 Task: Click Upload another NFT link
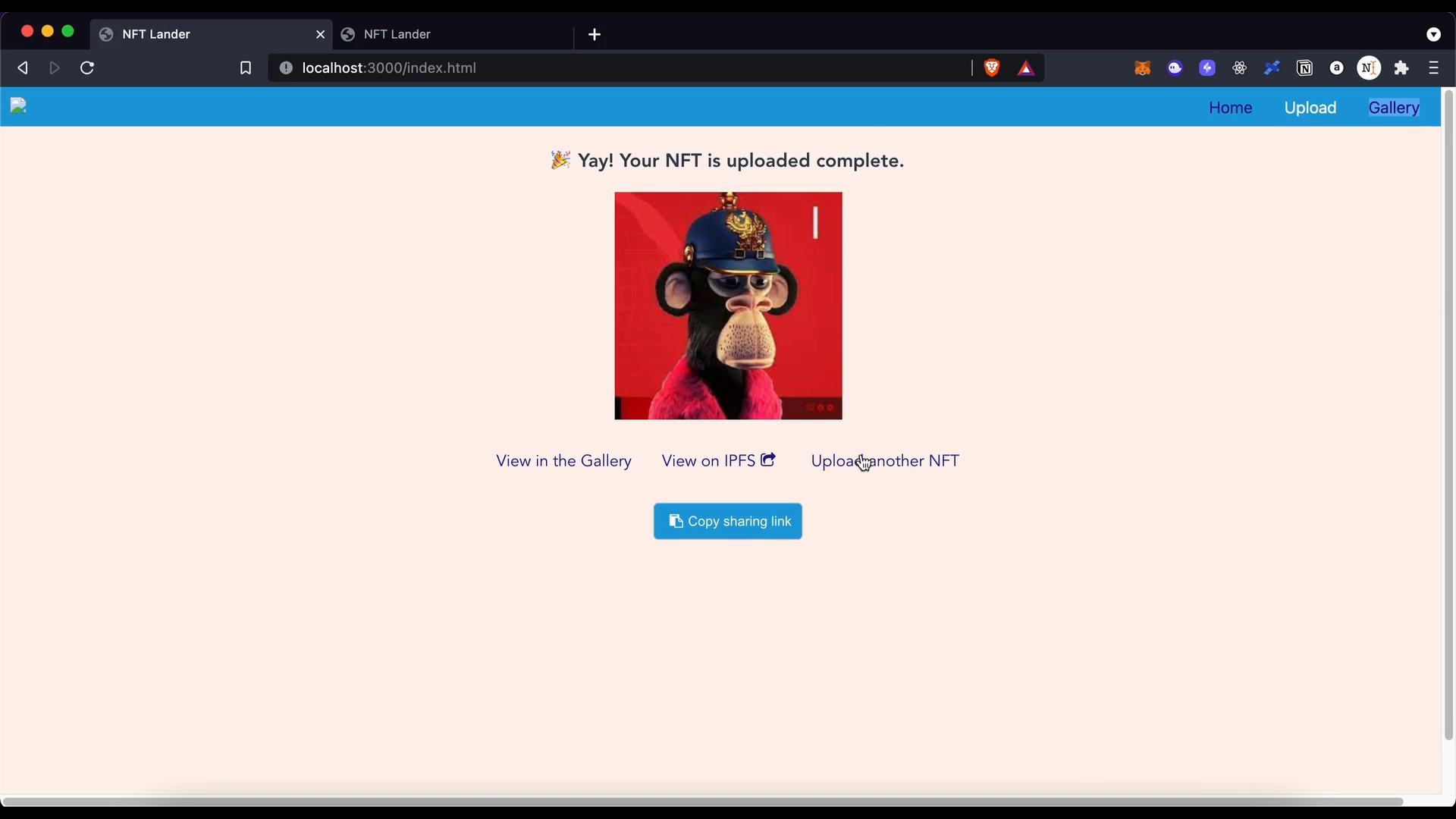click(885, 461)
